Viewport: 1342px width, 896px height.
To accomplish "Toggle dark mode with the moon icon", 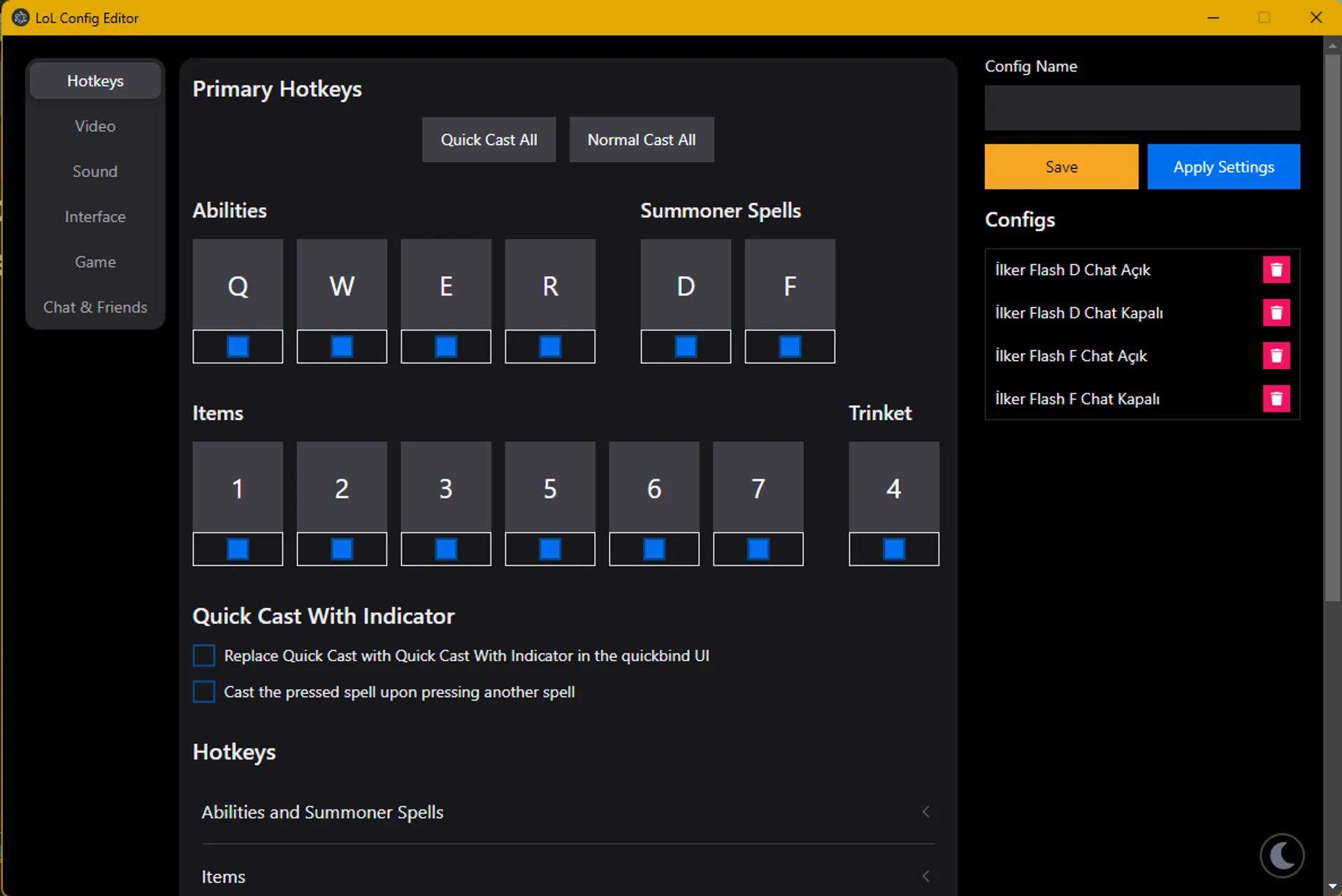I will [1281, 855].
